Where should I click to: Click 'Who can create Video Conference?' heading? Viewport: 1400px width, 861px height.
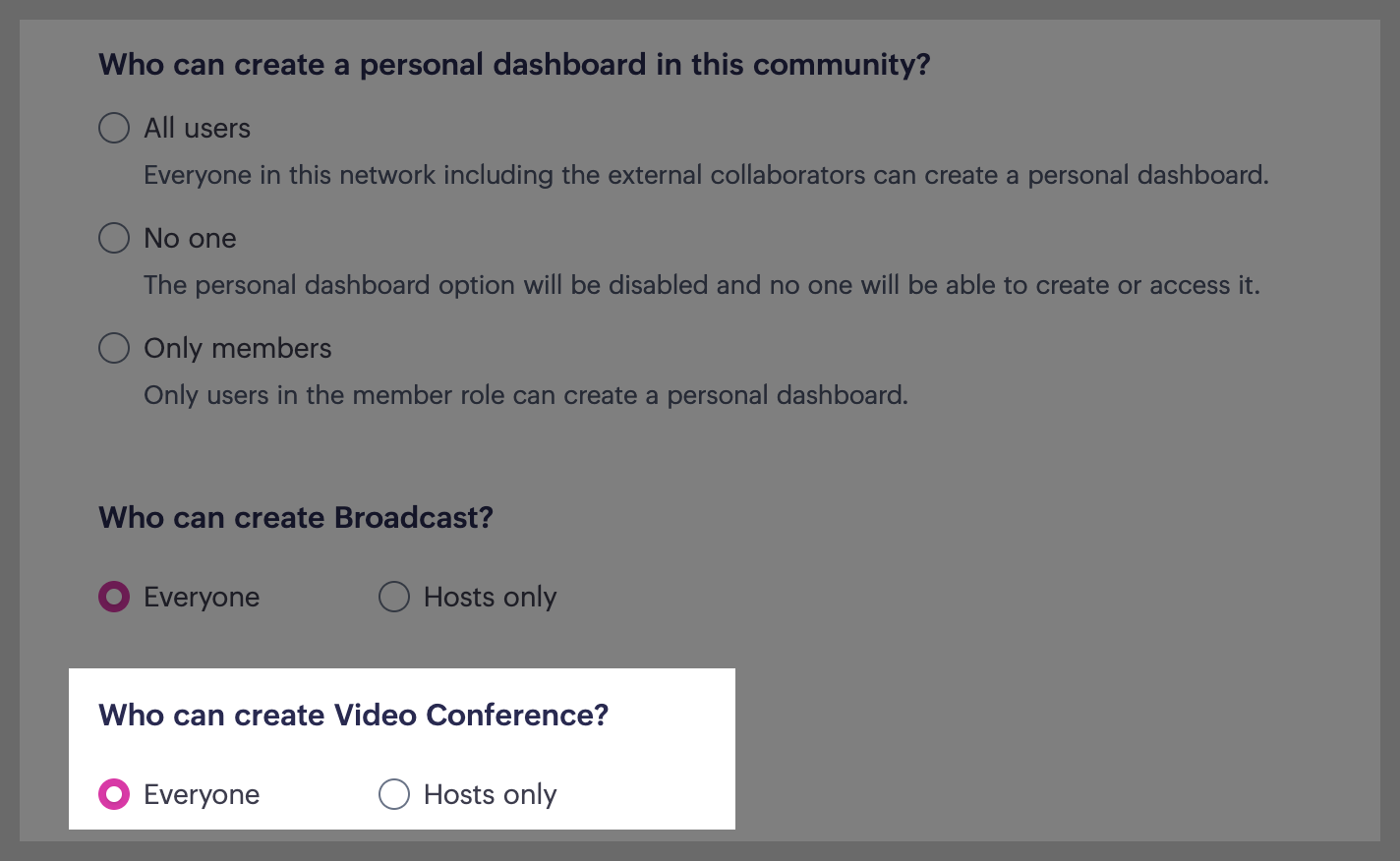pyautogui.click(x=353, y=716)
